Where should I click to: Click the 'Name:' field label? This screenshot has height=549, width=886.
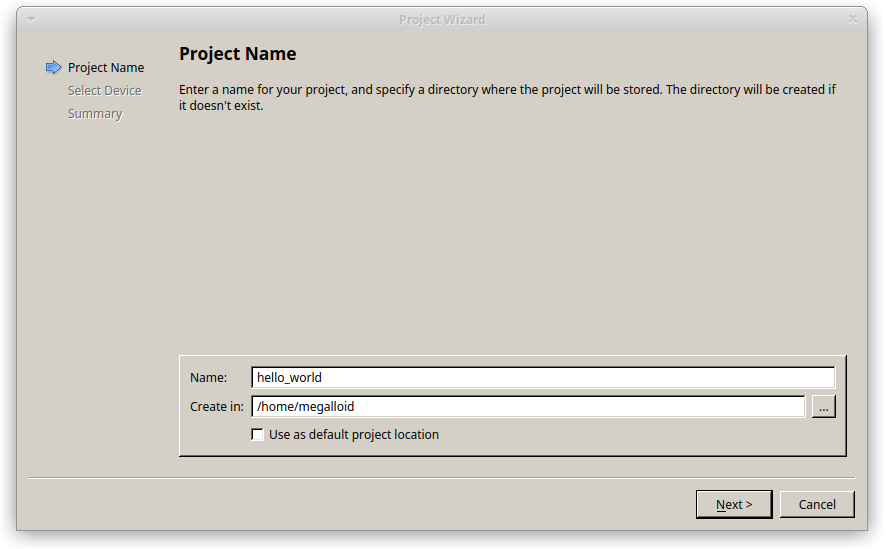click(x=208, y=378)
